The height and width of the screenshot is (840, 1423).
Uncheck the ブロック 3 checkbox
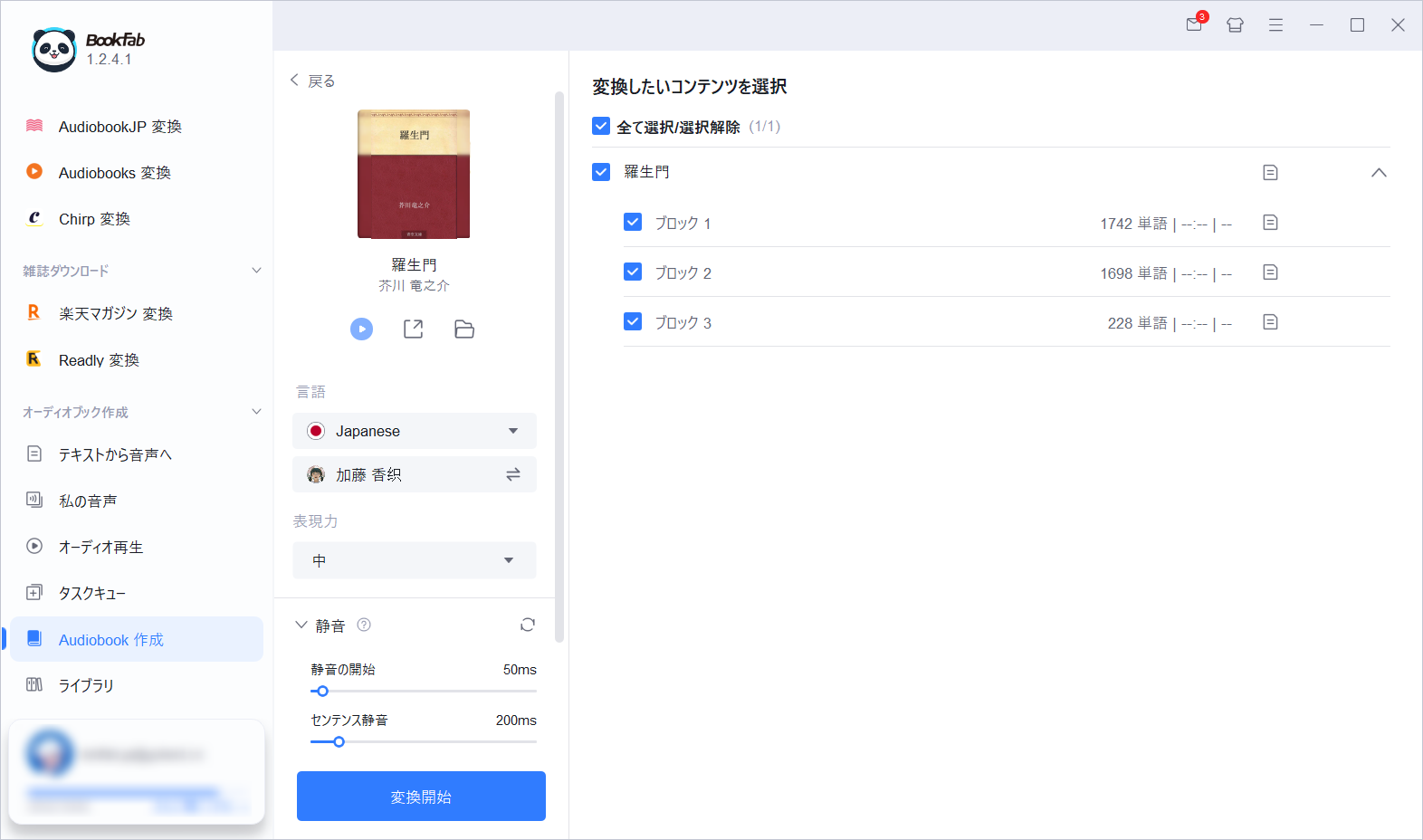click(x=633, y=321)
